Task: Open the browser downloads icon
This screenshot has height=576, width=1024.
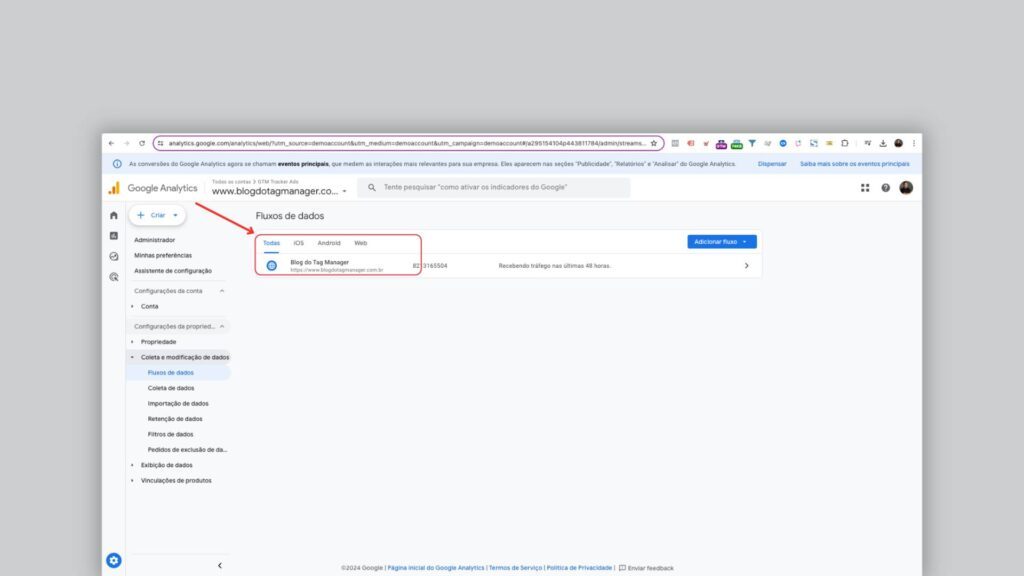Action: point(883,143)
